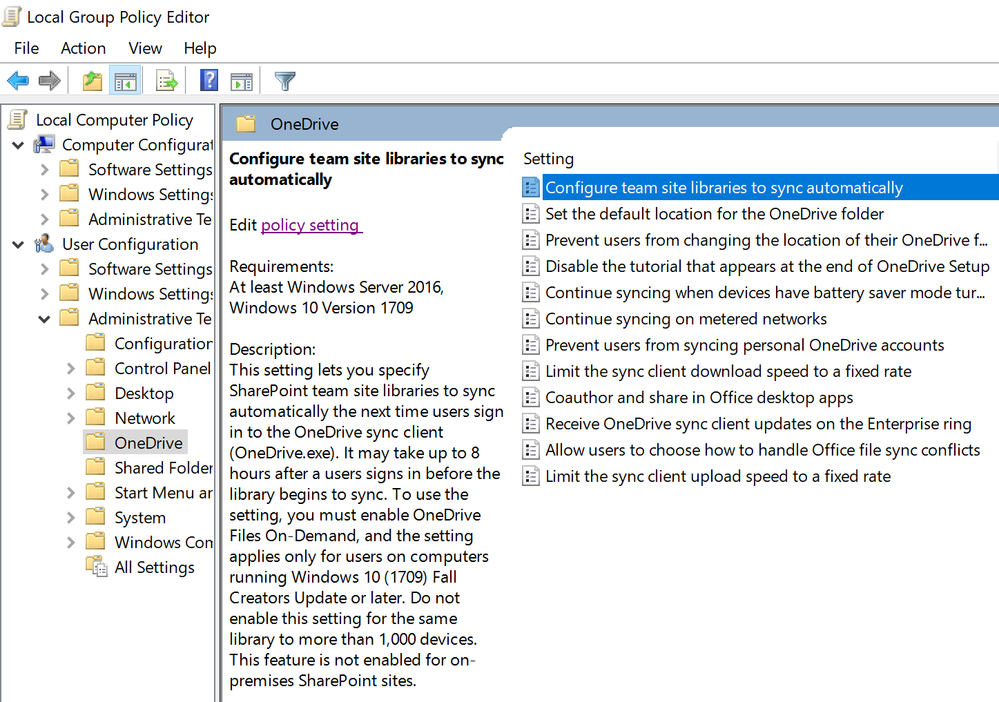The image size is (999, 702).
Task: Open the Help menu
Action: pos(200,48)
